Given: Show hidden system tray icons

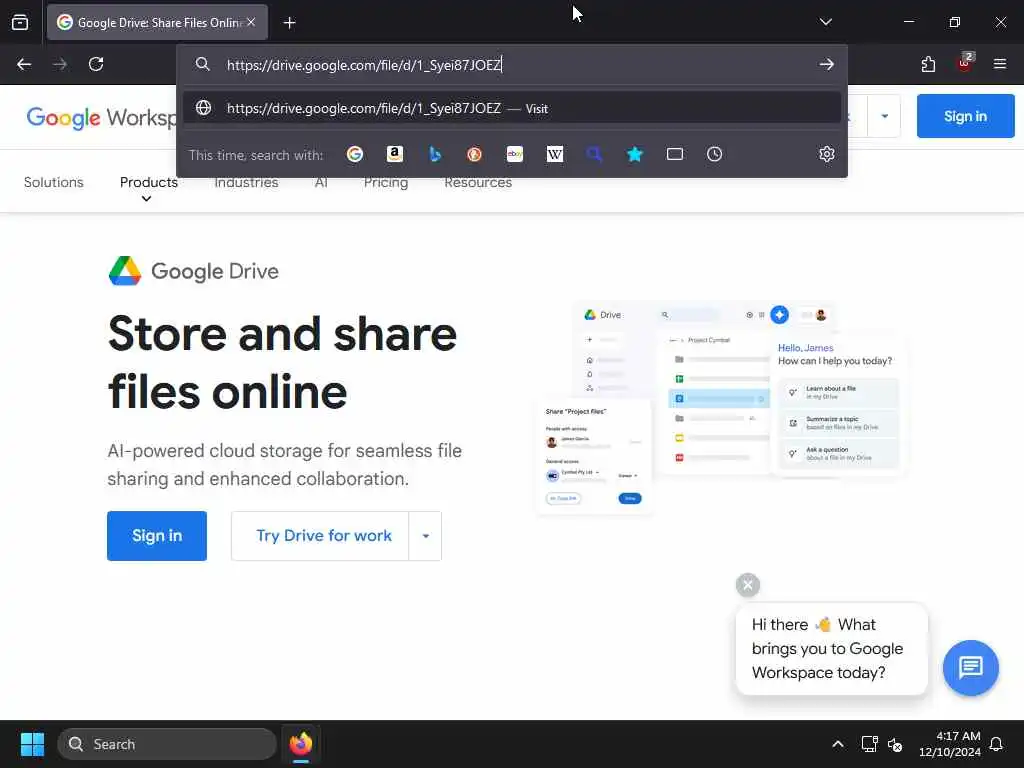Looking at the screenshot, I should (x=838, y=744).
